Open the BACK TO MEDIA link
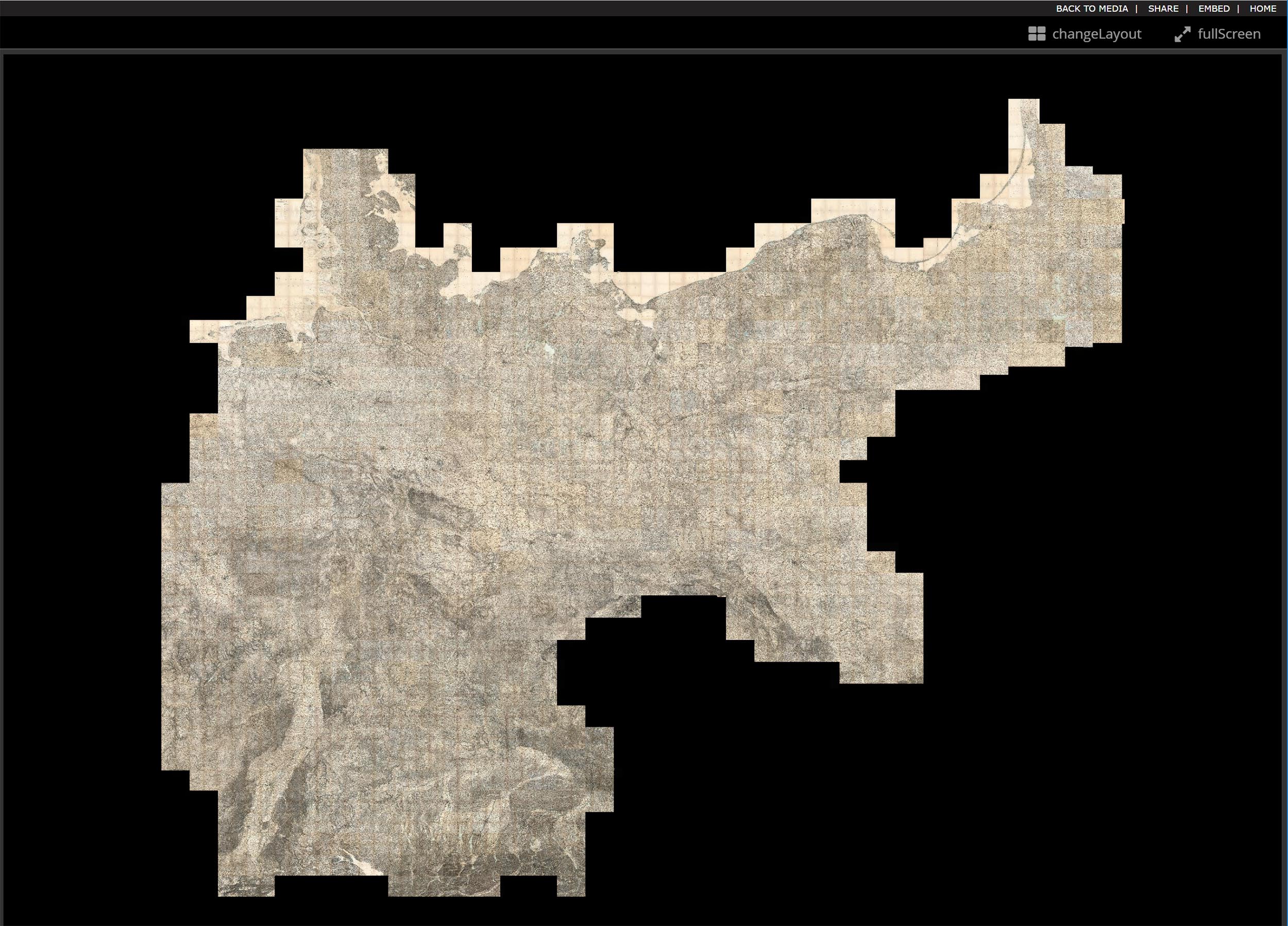Viewport: 1288px width, 926px height. coord(1092,9)
